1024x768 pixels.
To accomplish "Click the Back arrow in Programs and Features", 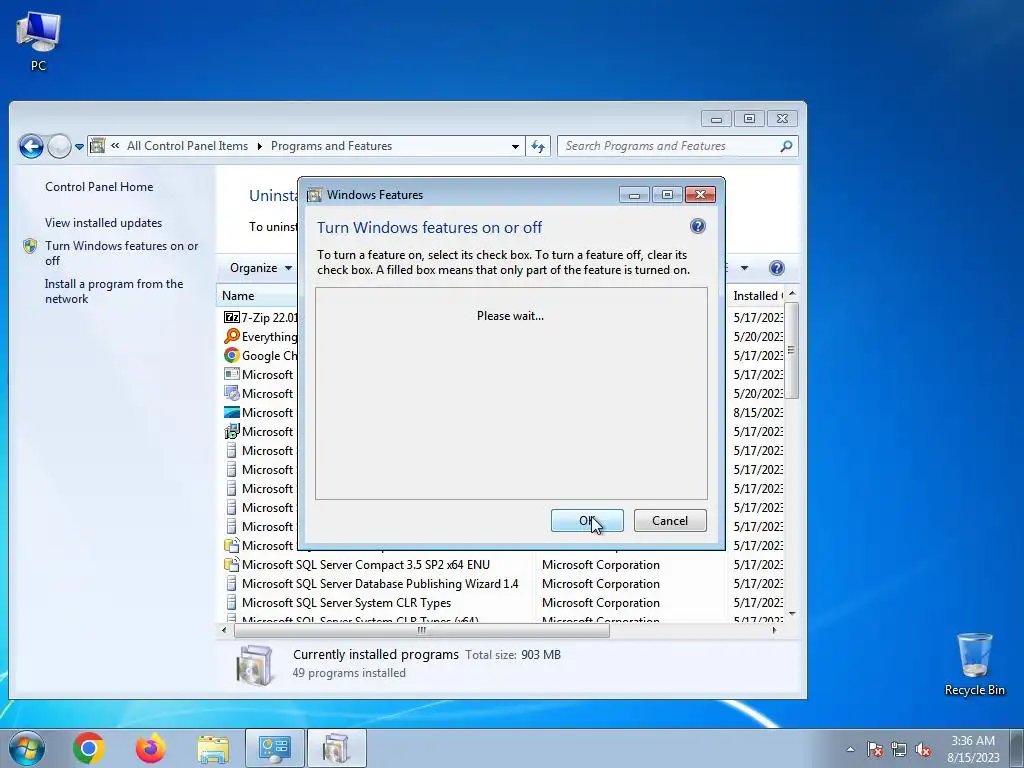I will 31,146.
